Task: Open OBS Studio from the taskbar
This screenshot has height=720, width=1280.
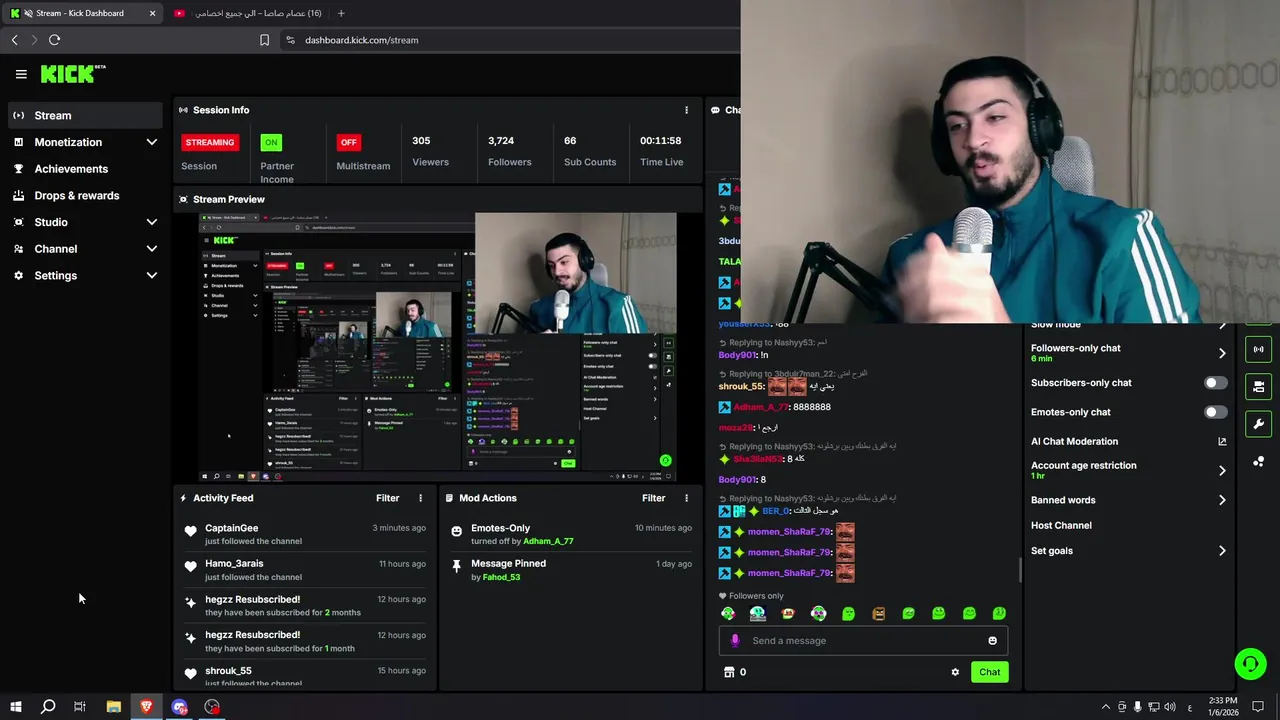Action: (212, 707)
